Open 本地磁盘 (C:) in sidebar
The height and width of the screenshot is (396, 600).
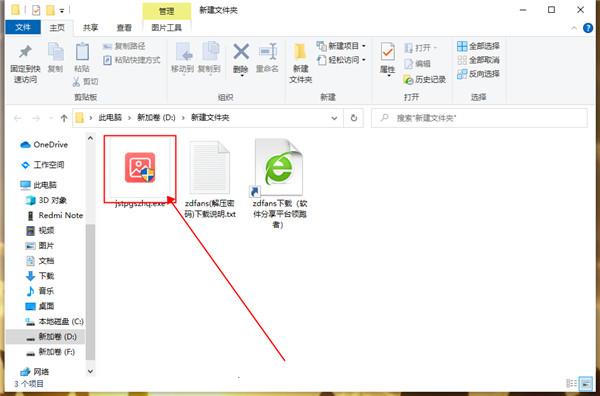[54, 321]
